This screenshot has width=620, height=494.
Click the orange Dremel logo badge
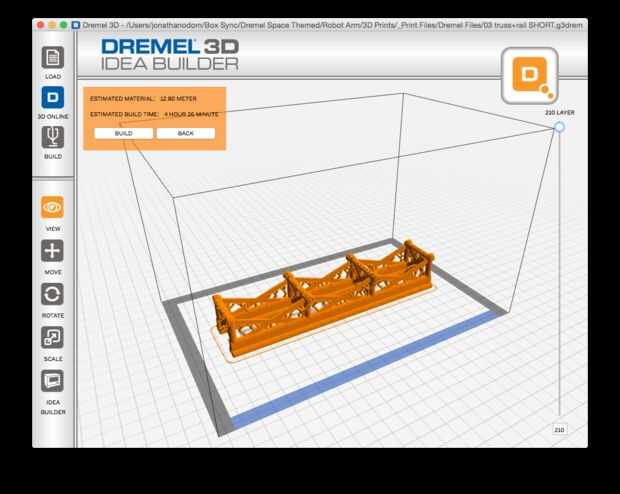(x=530, y=76)
